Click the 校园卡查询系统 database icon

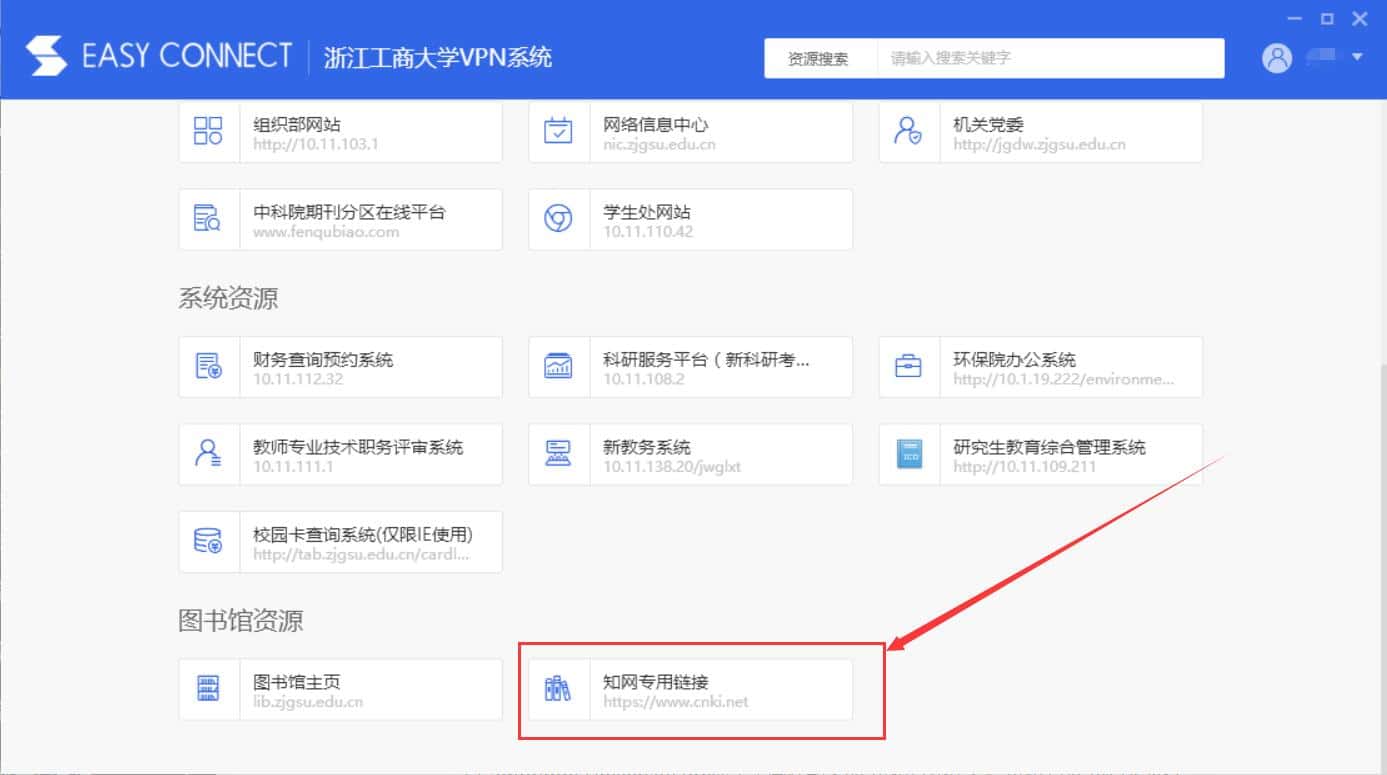208,541
